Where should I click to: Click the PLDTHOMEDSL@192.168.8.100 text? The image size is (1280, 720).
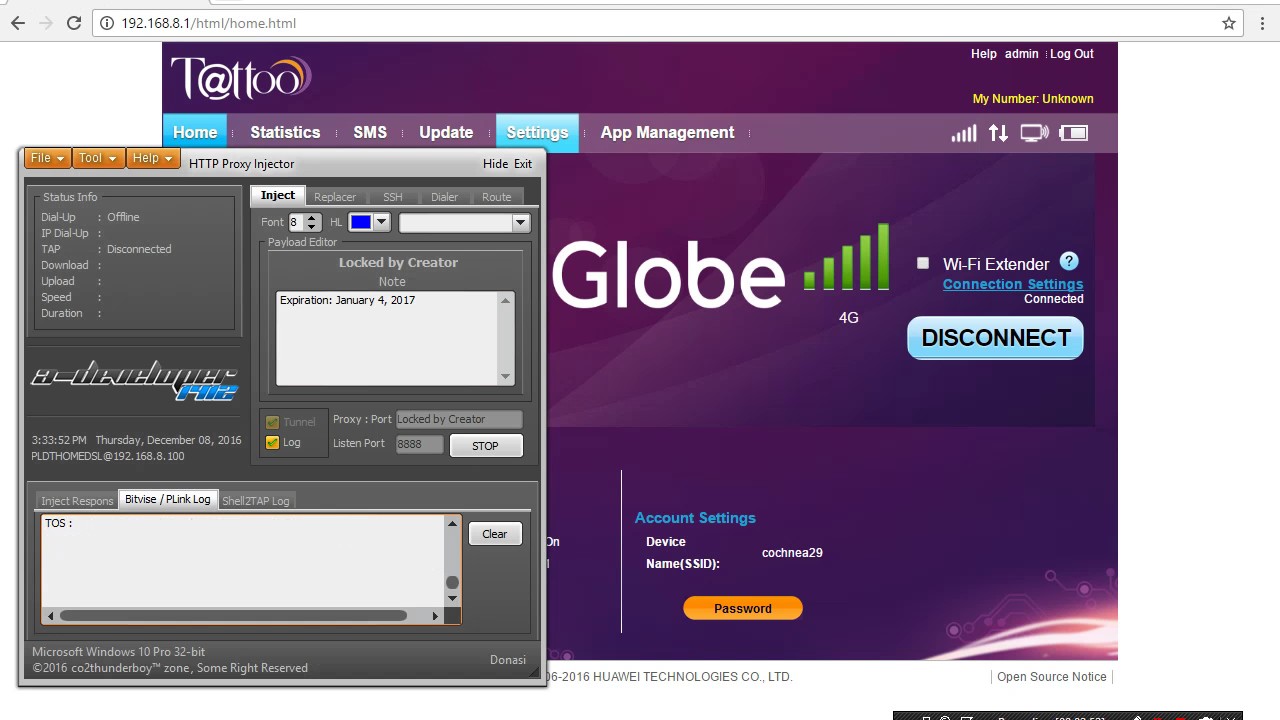108,456
